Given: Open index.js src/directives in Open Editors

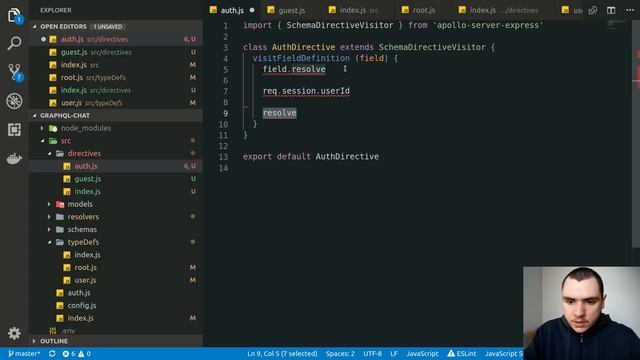Looking at the screenshot, I should 116,90.
